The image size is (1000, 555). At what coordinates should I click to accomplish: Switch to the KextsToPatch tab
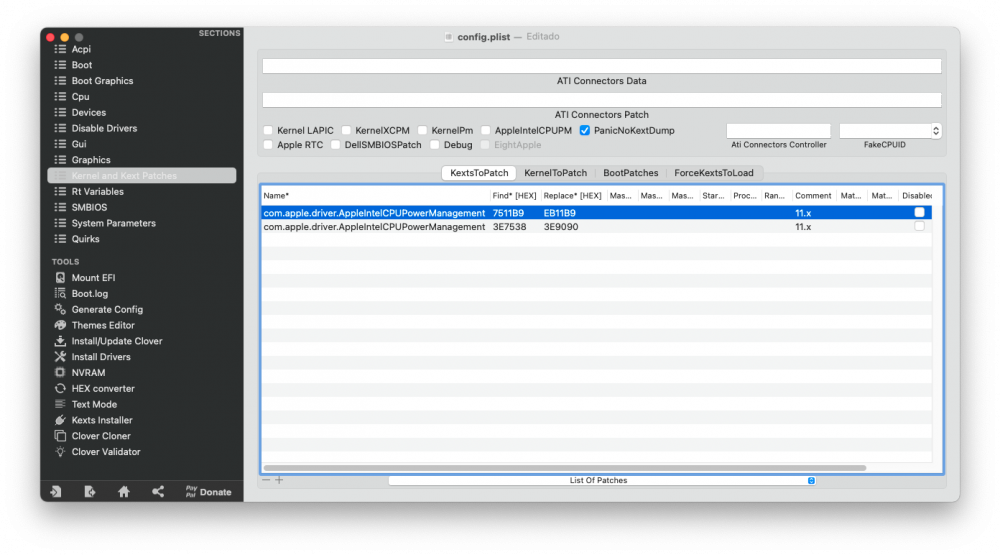coord(479,173)
